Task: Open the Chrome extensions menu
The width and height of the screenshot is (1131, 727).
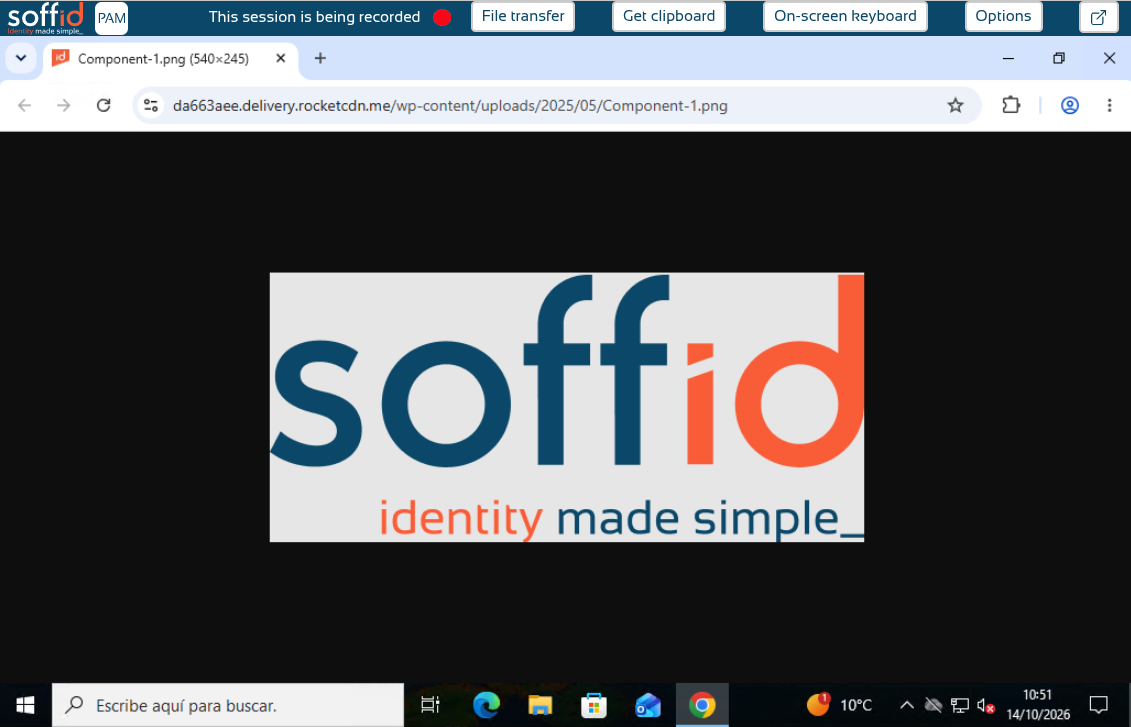Action: [1011, 106]
